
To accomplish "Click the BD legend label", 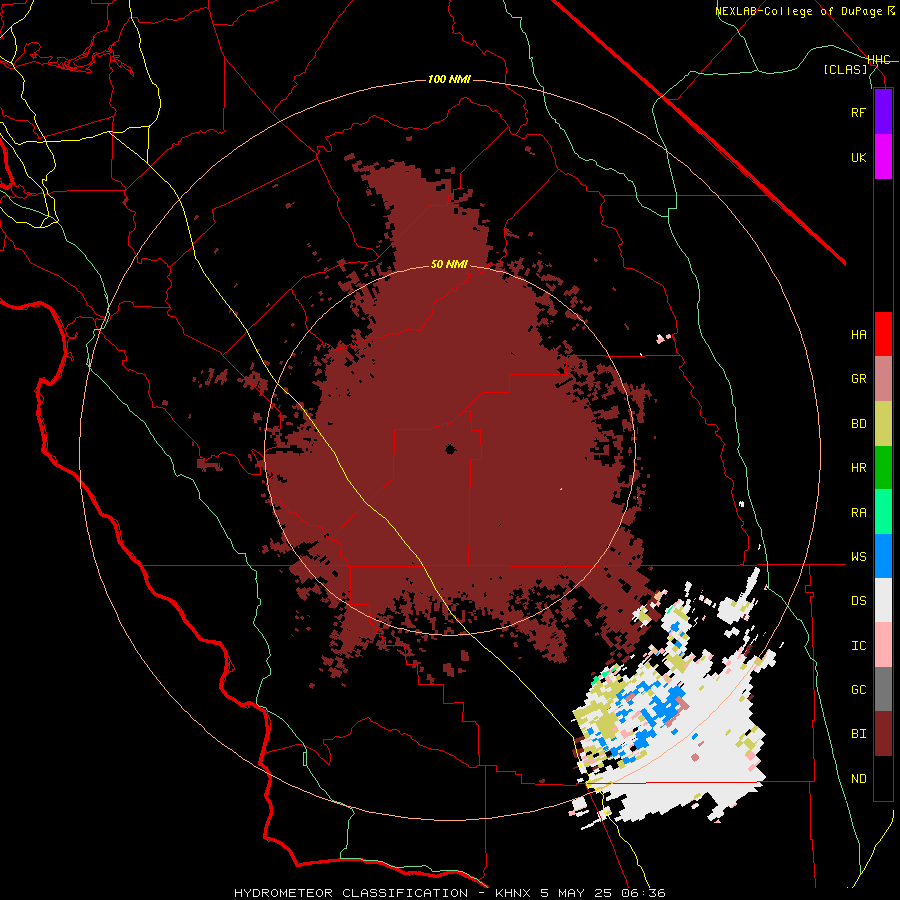I will click(858, 424).
